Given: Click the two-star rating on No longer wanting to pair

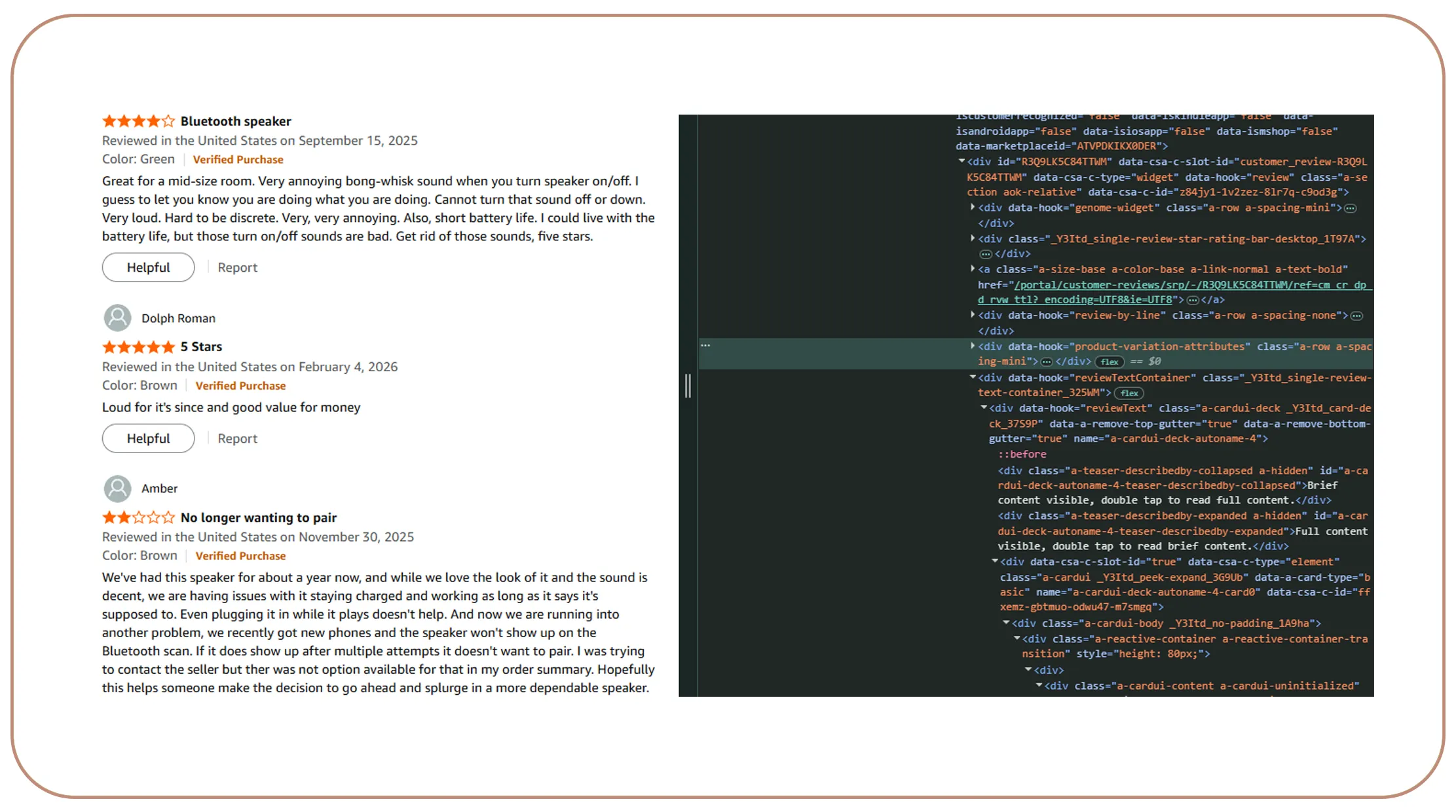Looking at the screenshot, I should pyautogui.click(x=138, y=517).
